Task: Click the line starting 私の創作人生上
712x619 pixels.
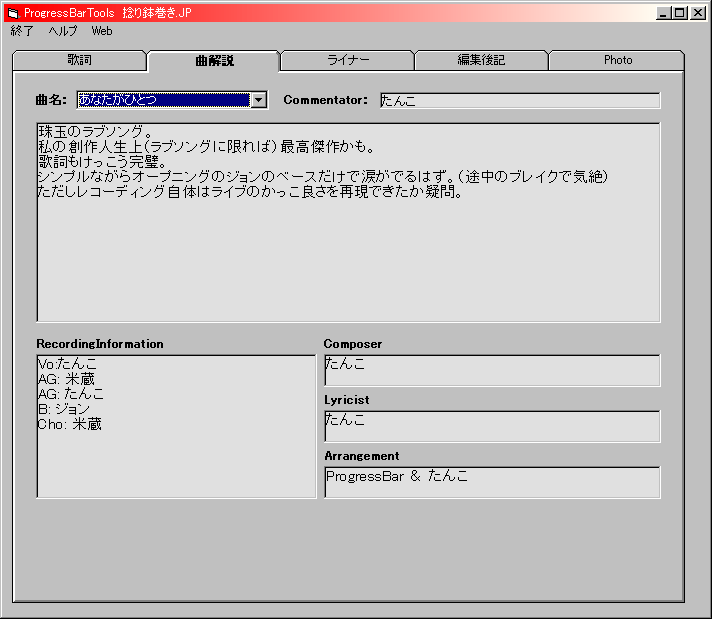Action: click(x=206, y=147)
